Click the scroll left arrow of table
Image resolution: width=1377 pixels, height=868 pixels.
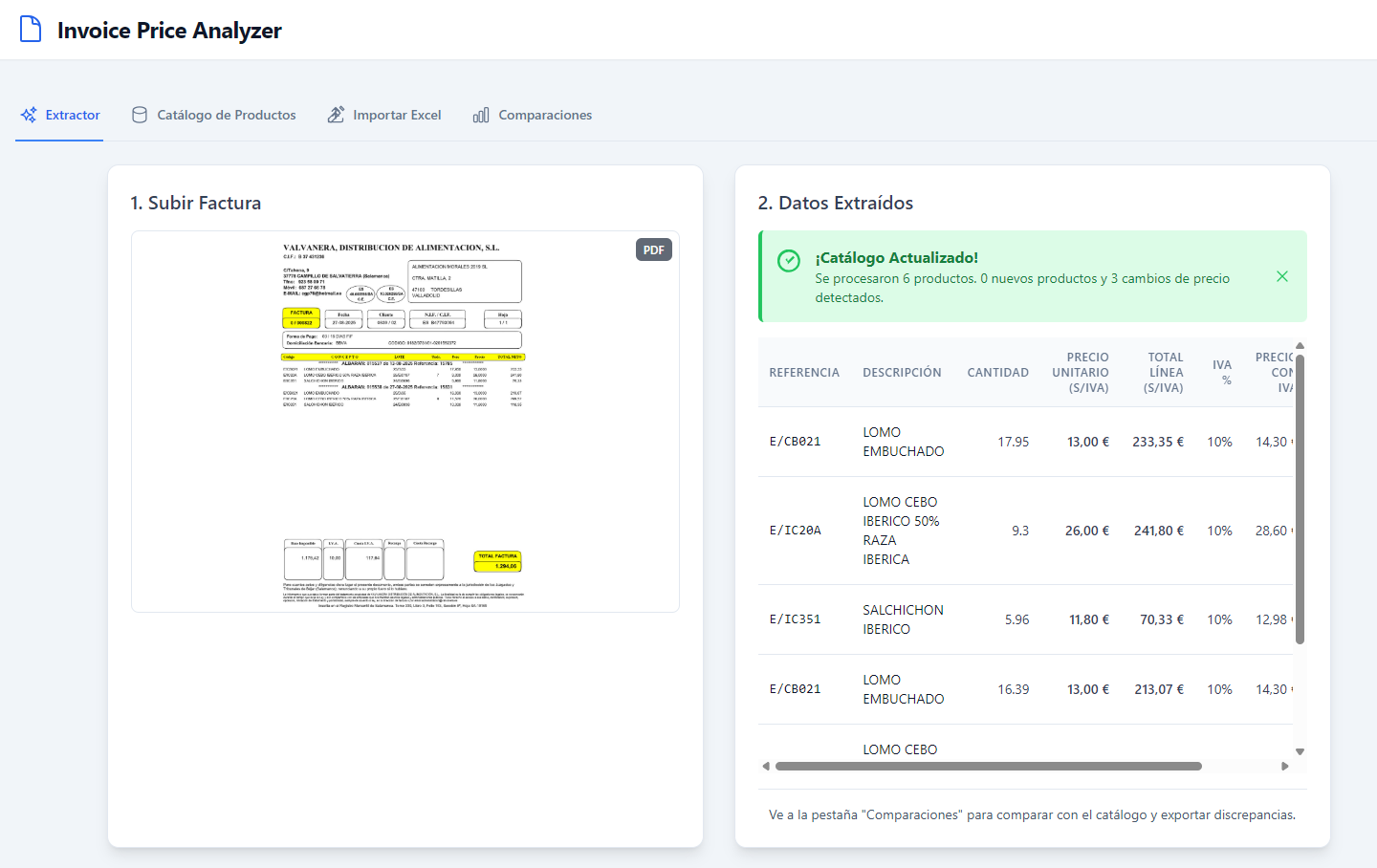click(766, 766)
